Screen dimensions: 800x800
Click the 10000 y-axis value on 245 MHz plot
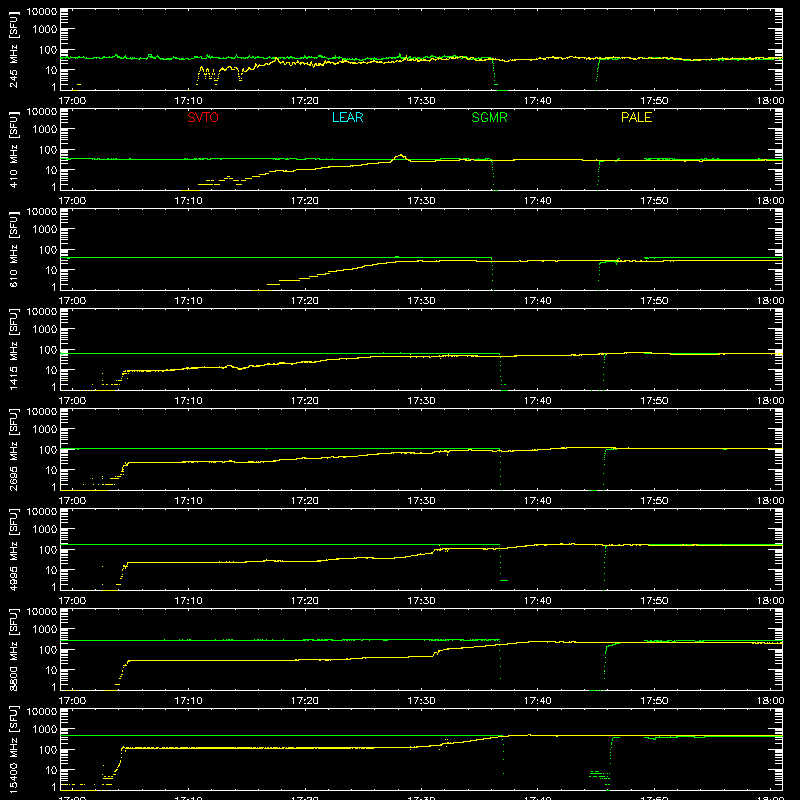(x=42, y=12)
